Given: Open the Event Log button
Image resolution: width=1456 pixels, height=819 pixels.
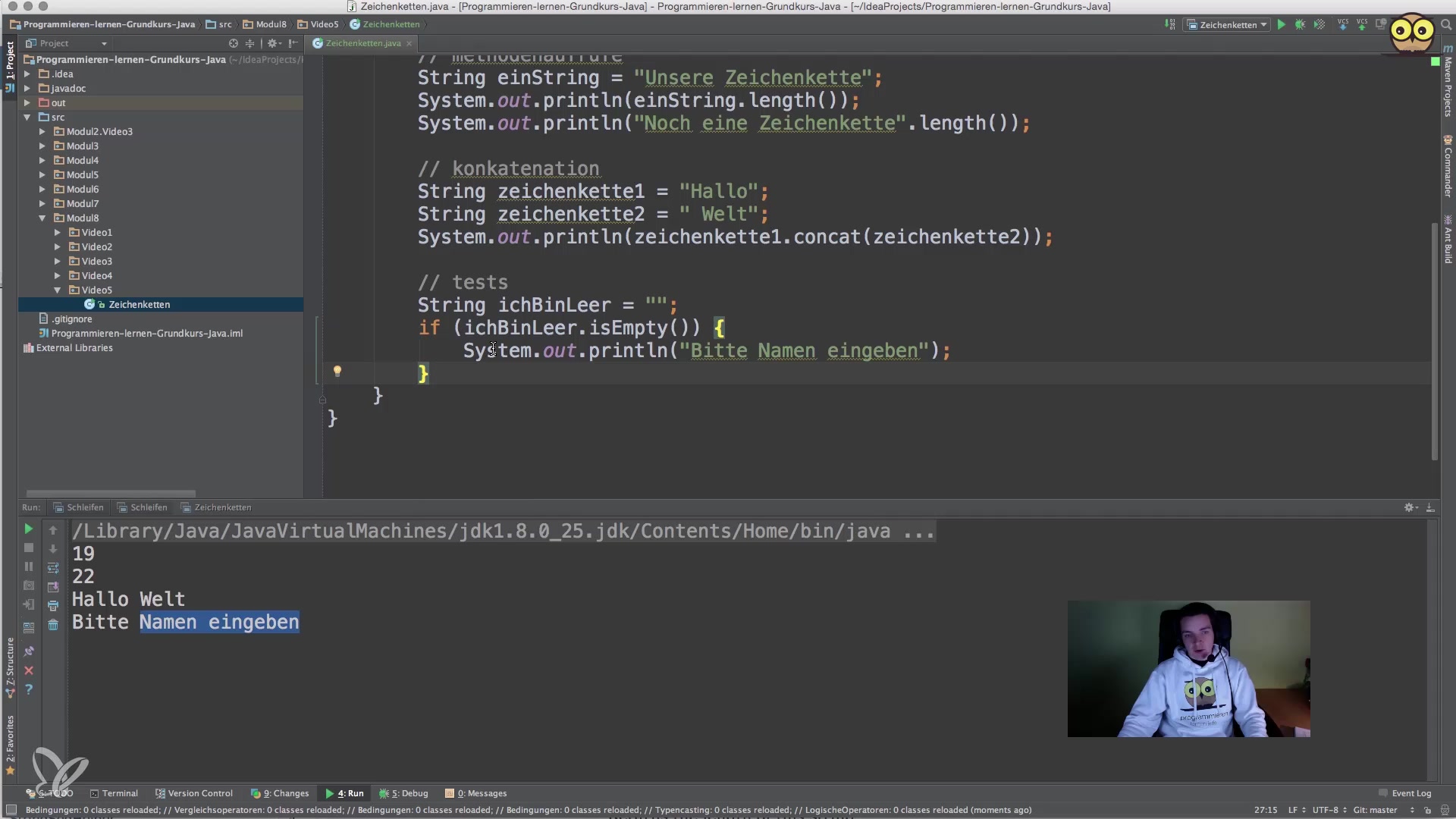Looking at the screenshot, I should pos(1405,793).
